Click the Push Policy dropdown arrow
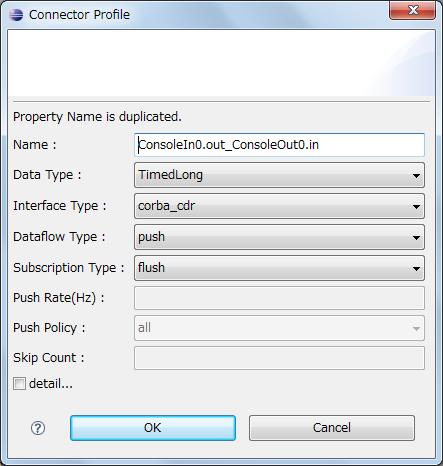This screenshot has height=466, width=443. click(x=416, y=329)
